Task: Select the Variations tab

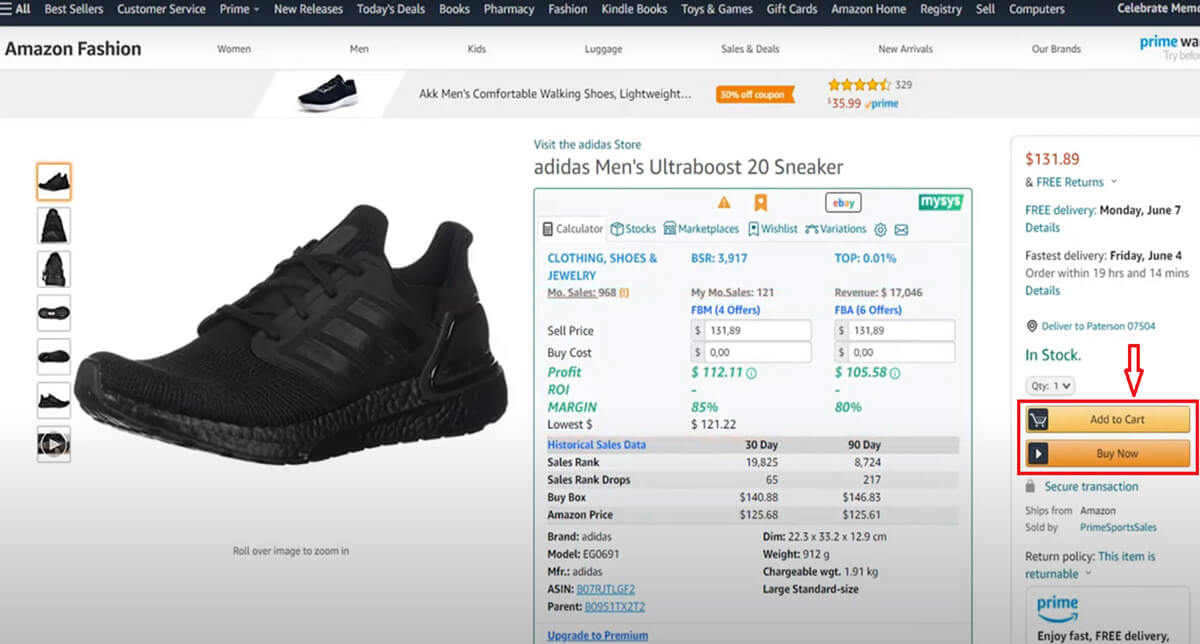Action: click(835, 229)
